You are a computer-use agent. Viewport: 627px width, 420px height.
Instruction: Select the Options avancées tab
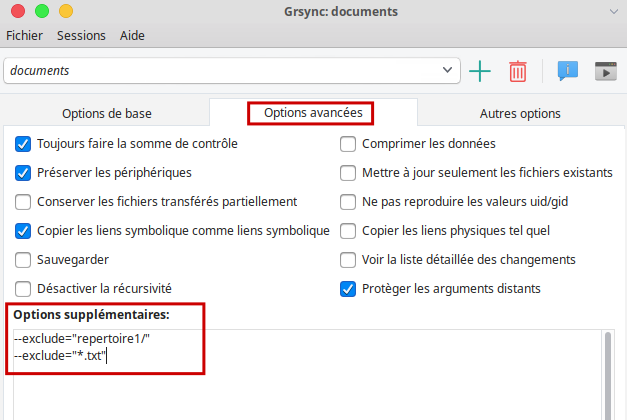313,113
